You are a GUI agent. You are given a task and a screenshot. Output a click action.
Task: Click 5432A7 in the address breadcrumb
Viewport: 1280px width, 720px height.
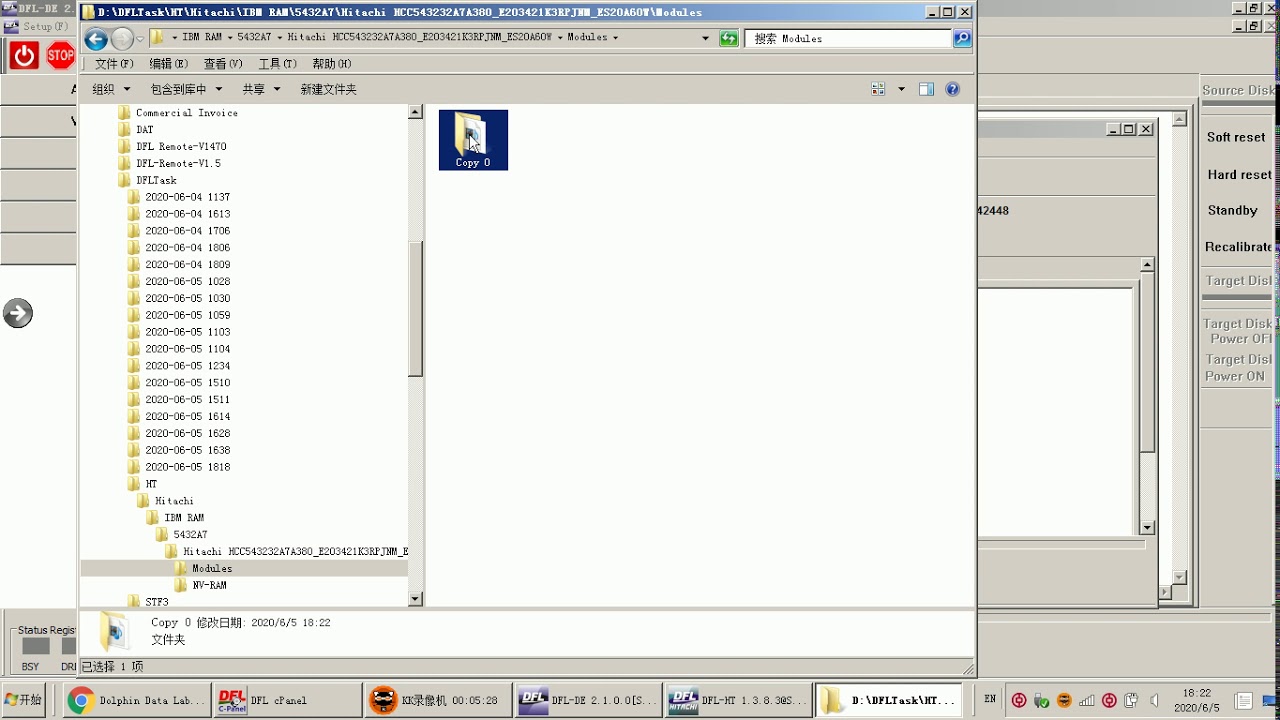pyautogui.click(x=254, y=37)
